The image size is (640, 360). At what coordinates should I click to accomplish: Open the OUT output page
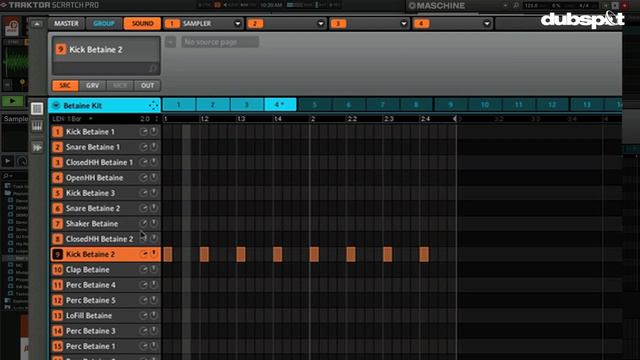click(147, 85)
